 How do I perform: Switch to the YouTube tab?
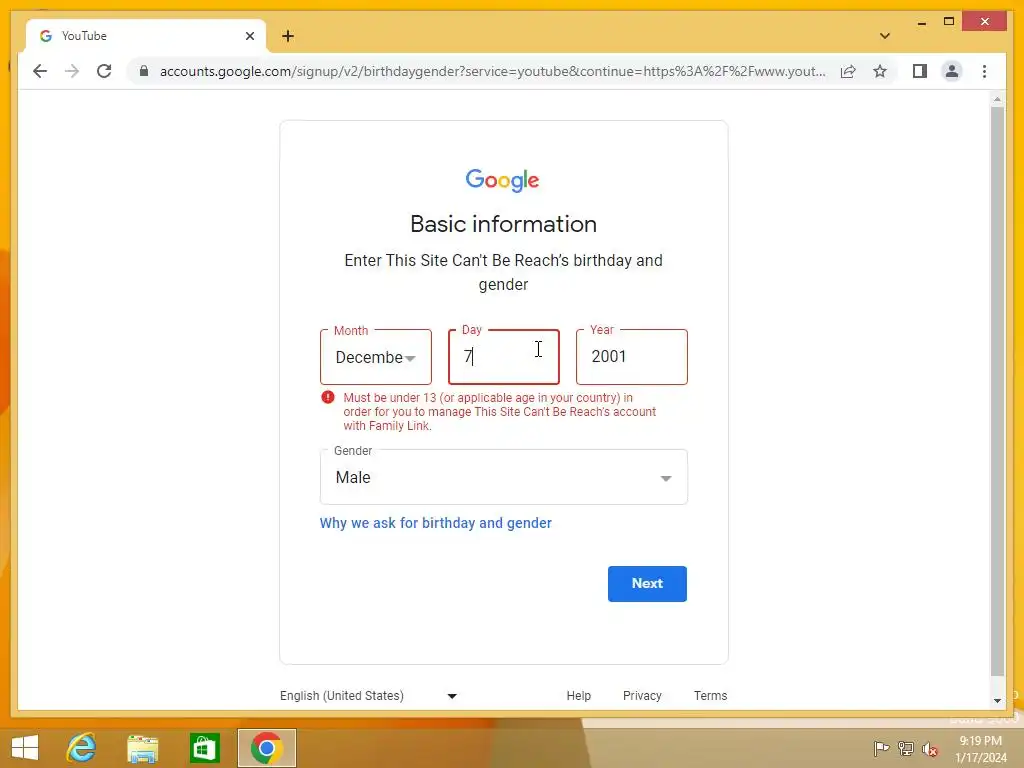coord(137,36)
